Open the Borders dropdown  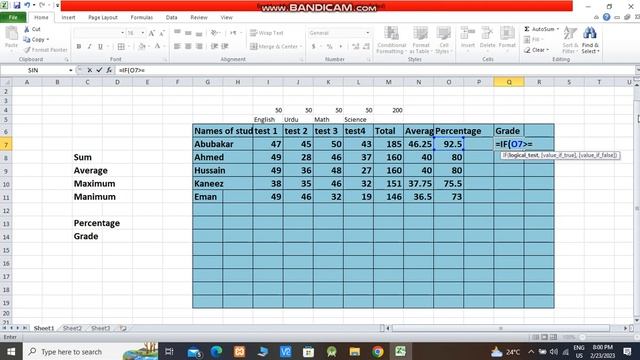click(x=129, y=47)
